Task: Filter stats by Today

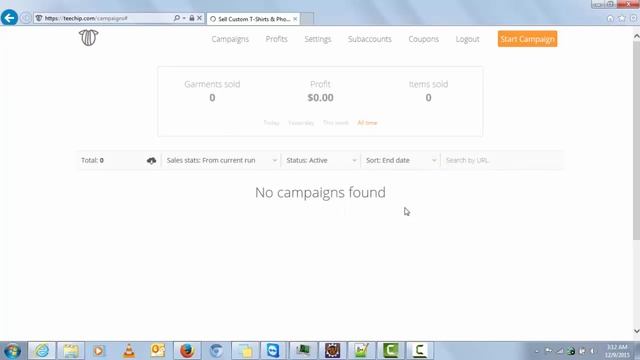Action: pos(271,123)
